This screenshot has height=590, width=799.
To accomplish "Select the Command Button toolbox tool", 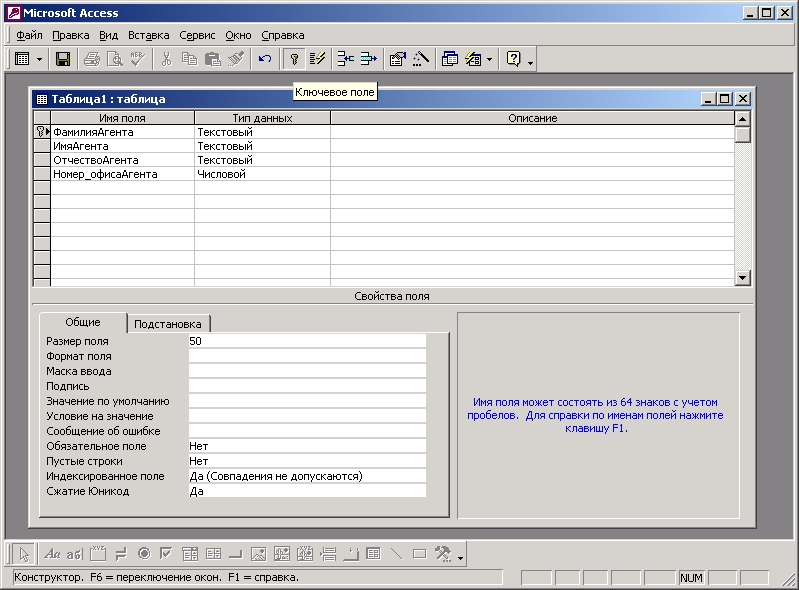I will pyautogui.click(x=236, y=554).
